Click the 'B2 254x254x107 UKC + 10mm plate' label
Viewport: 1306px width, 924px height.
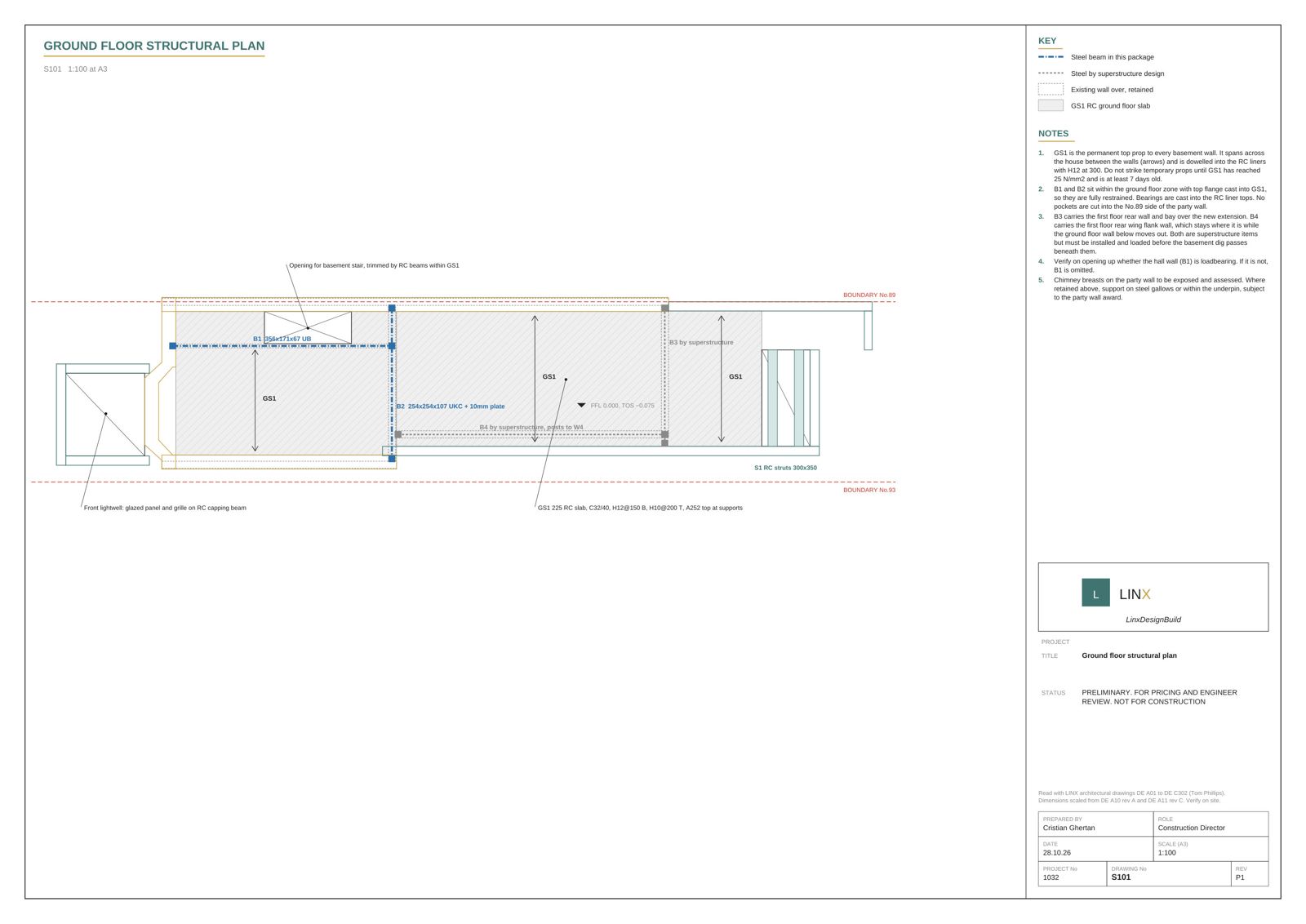[451, 406]
